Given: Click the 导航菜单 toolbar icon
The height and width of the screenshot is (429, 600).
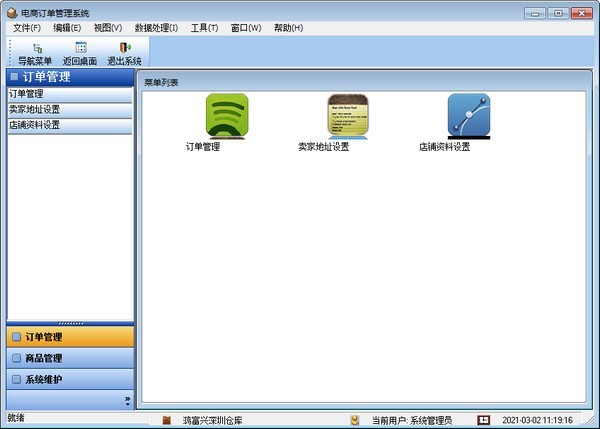Looking at the screenshot, I should click(36, 48).
